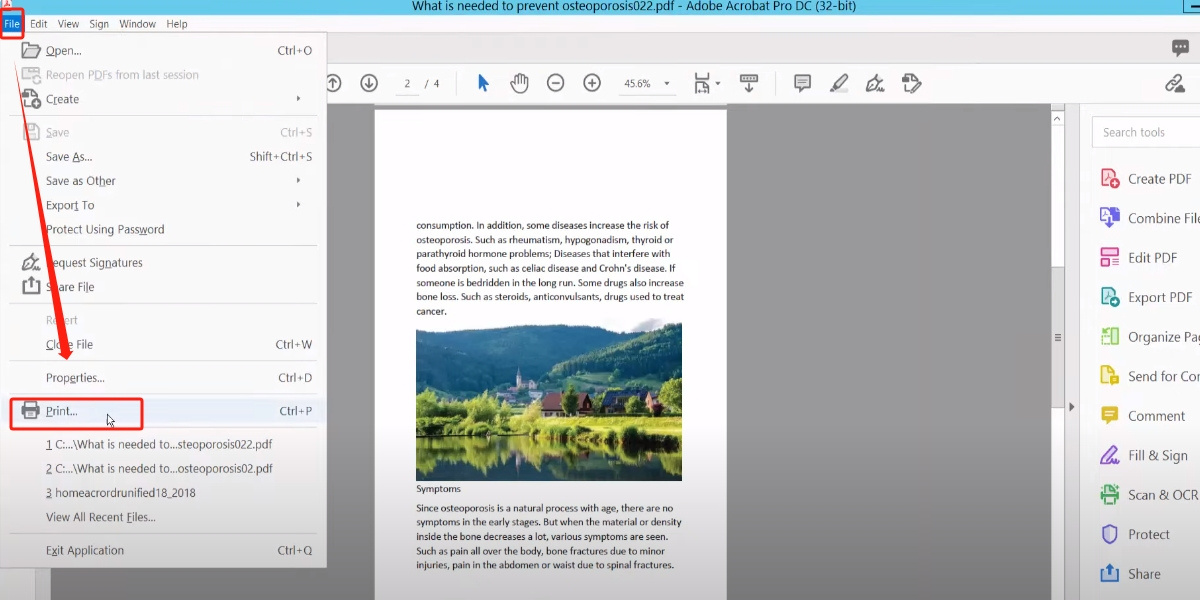This screenshot has height=600, width=1200.
Task: Open the View menu
Action: pos(69,23)
